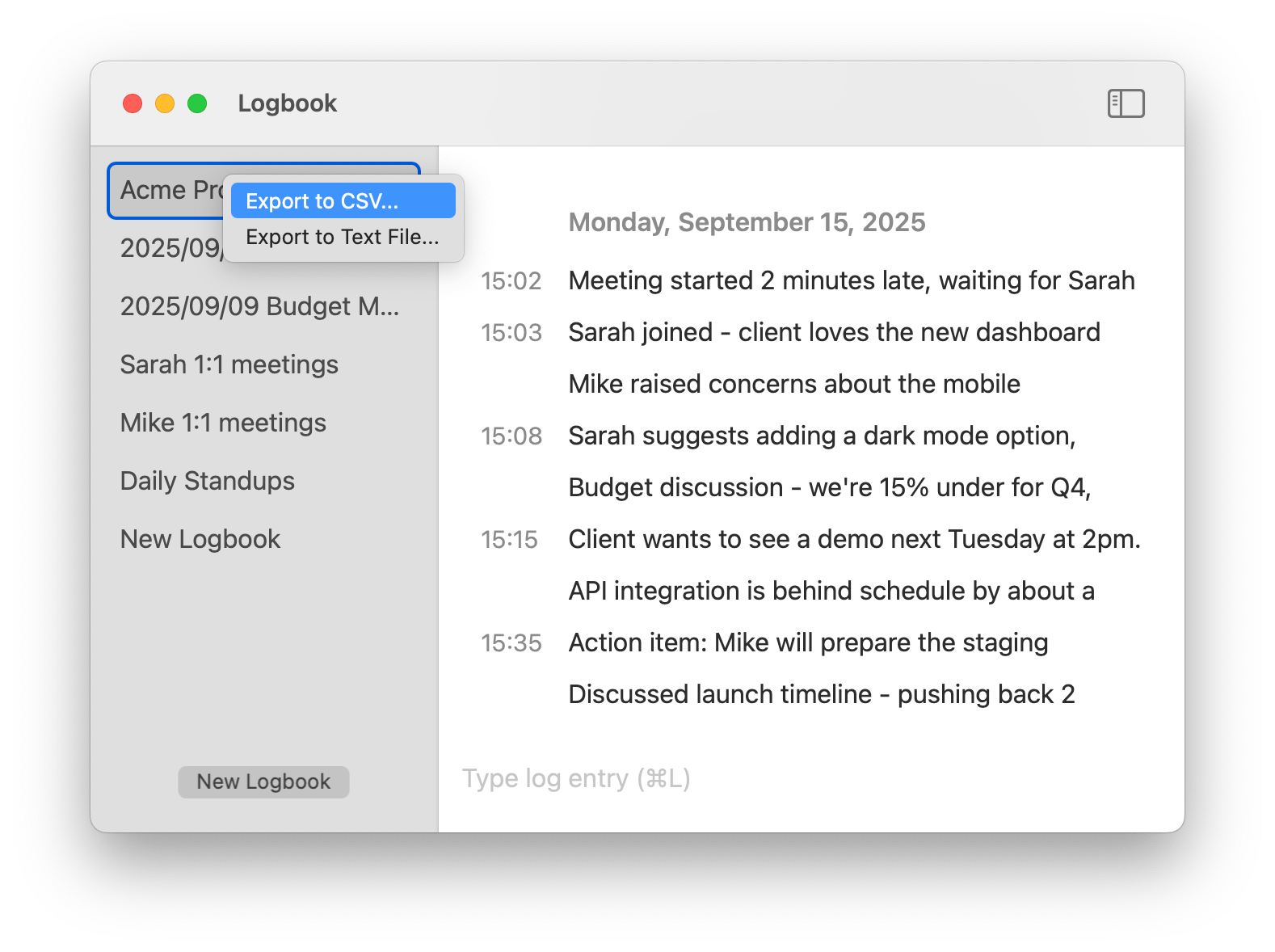Image resolution: width=1275 pixels, height=952 pixels.
Task: Select entry 'Sarah joined - client loves'
Action: coord(834,332)
